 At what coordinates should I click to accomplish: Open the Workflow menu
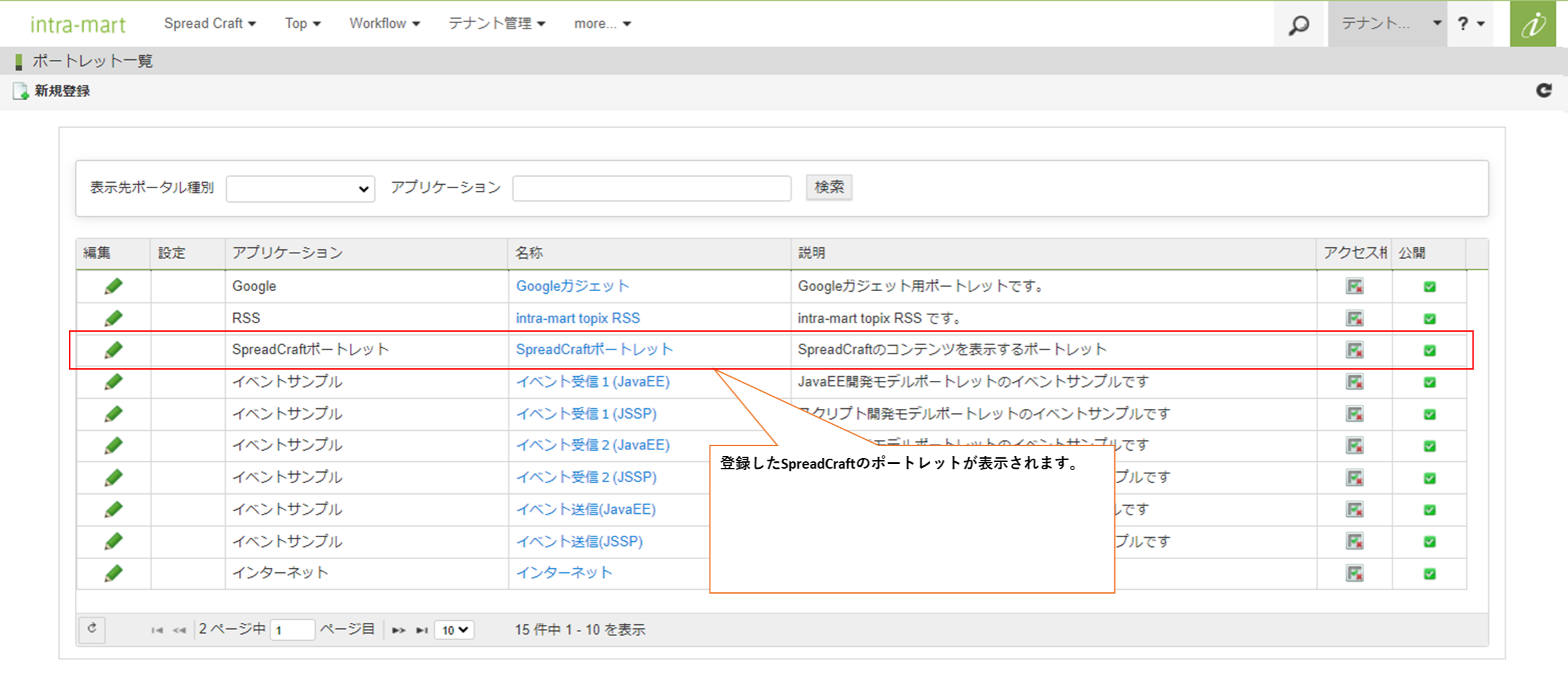pos(384,24)
